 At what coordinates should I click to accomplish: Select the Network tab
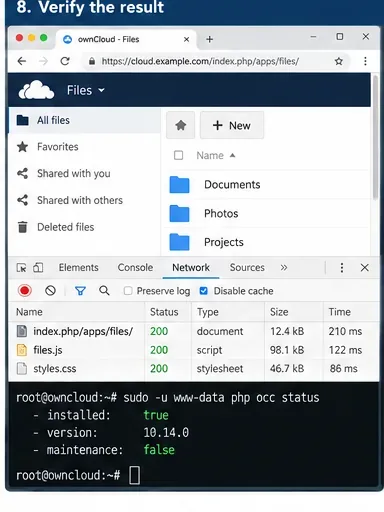191,267
